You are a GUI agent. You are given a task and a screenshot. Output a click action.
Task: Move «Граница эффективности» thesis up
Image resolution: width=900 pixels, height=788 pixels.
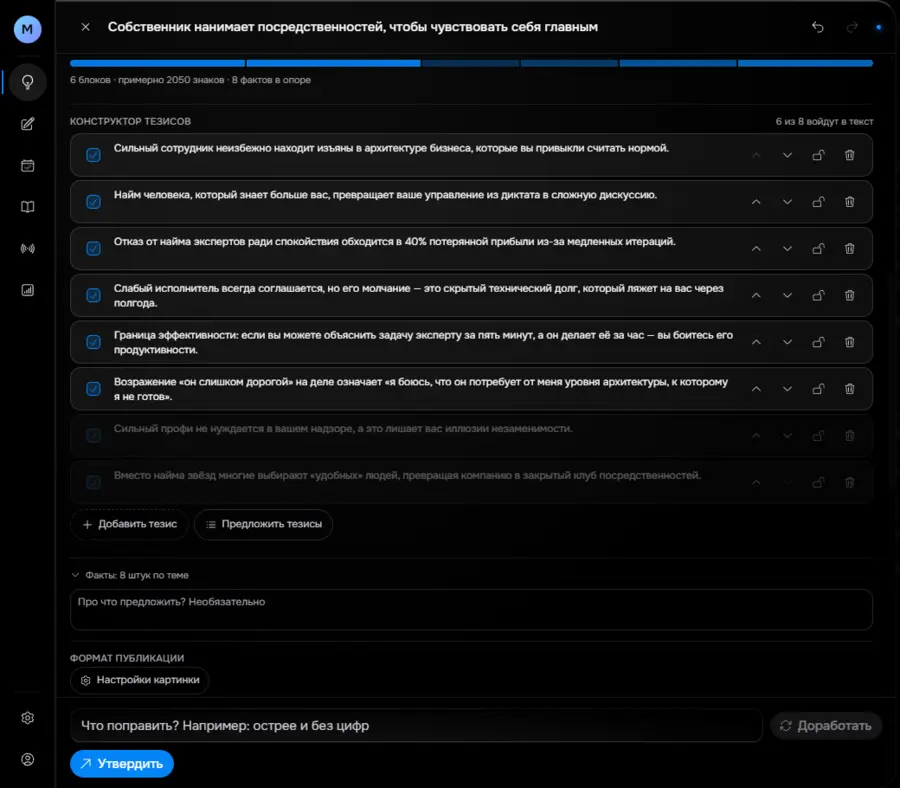pos(757,342)
